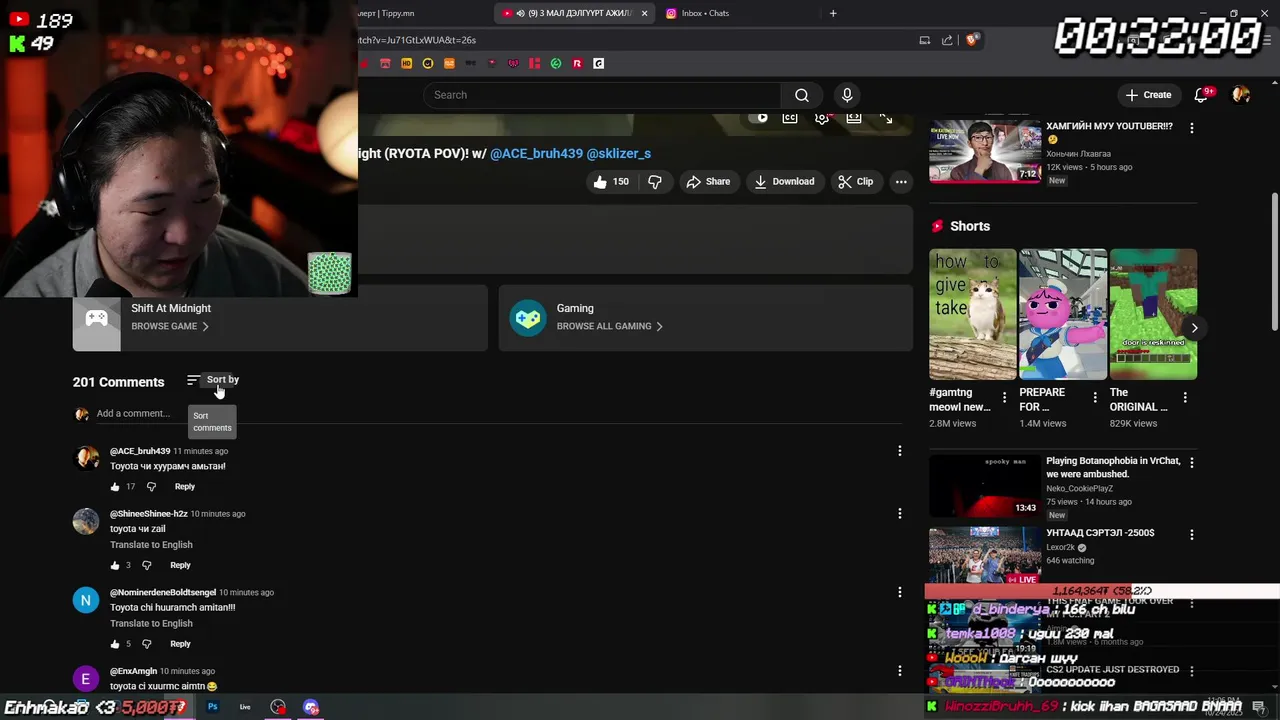Reply to @ShineeShinee-h2z's comment

click(180, 566)
